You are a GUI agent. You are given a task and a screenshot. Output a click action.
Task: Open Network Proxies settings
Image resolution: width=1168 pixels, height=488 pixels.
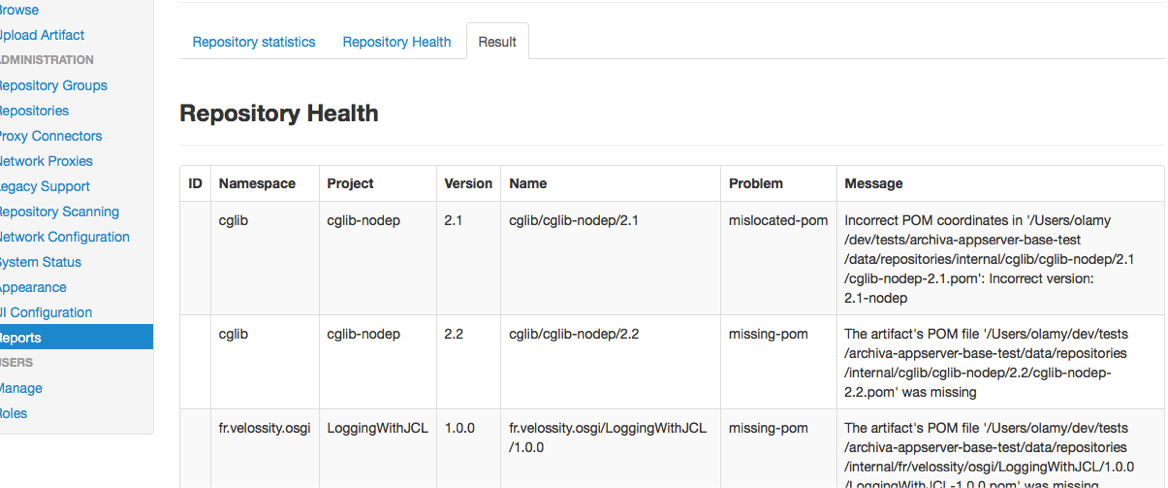(x=45, y=161)
